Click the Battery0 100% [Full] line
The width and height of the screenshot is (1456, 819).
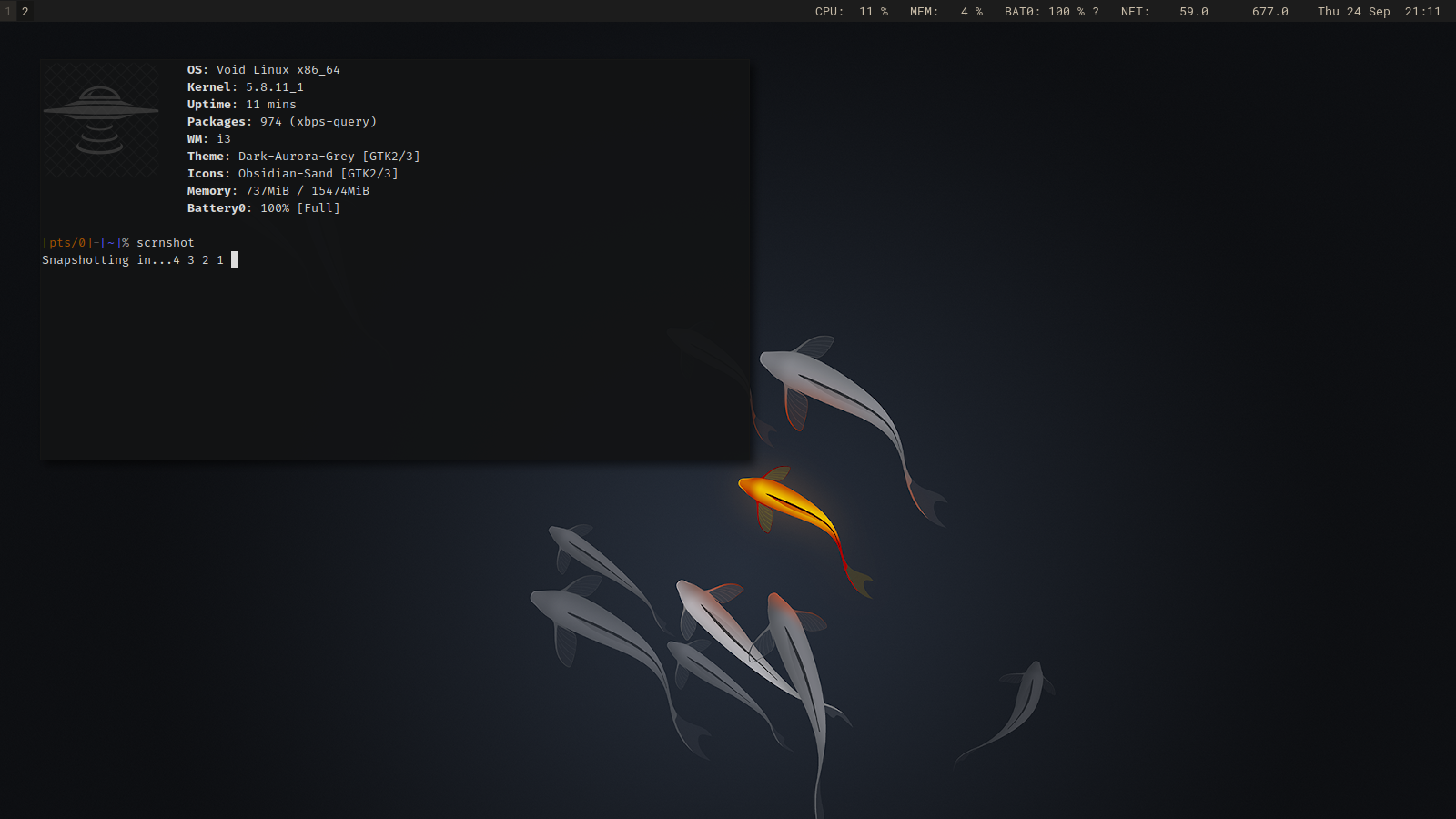coord(263,208)
